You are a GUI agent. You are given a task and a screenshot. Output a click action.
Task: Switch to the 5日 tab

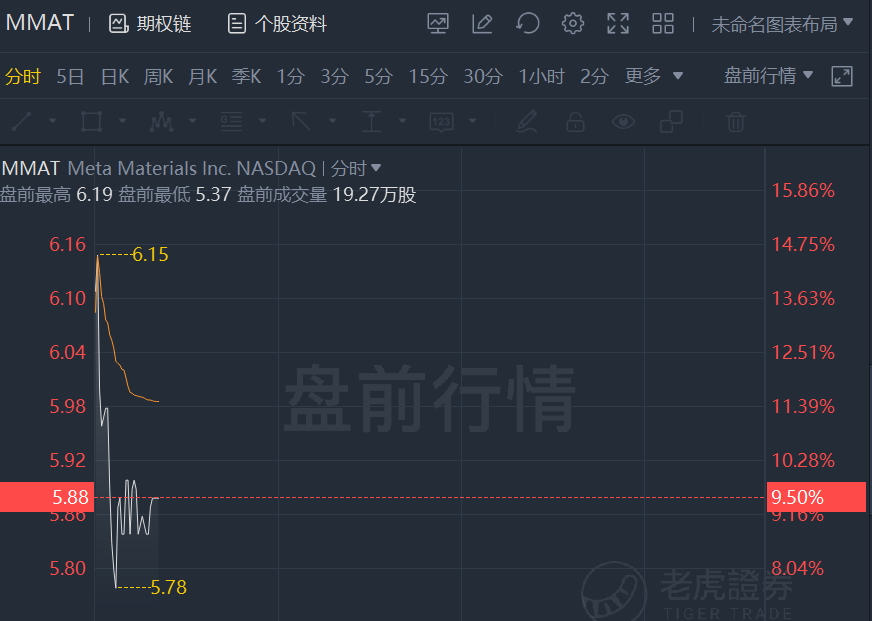click(70, 76)
